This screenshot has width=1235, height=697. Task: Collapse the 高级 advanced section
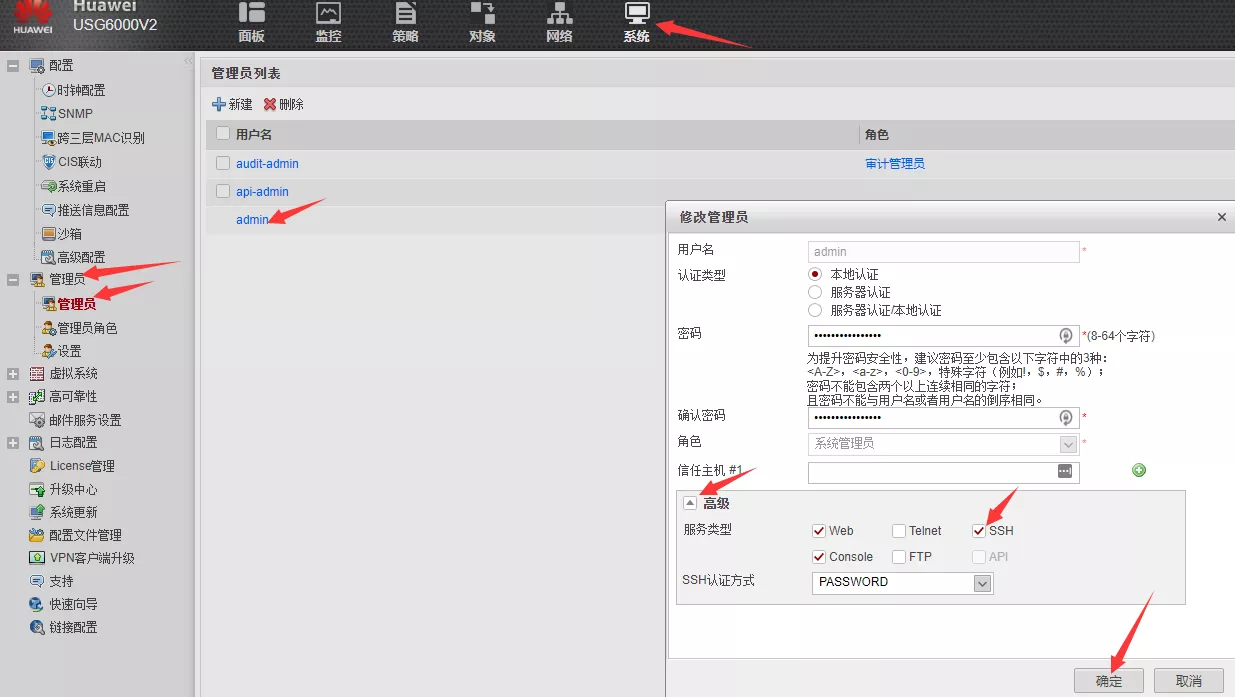click(690, 503)
